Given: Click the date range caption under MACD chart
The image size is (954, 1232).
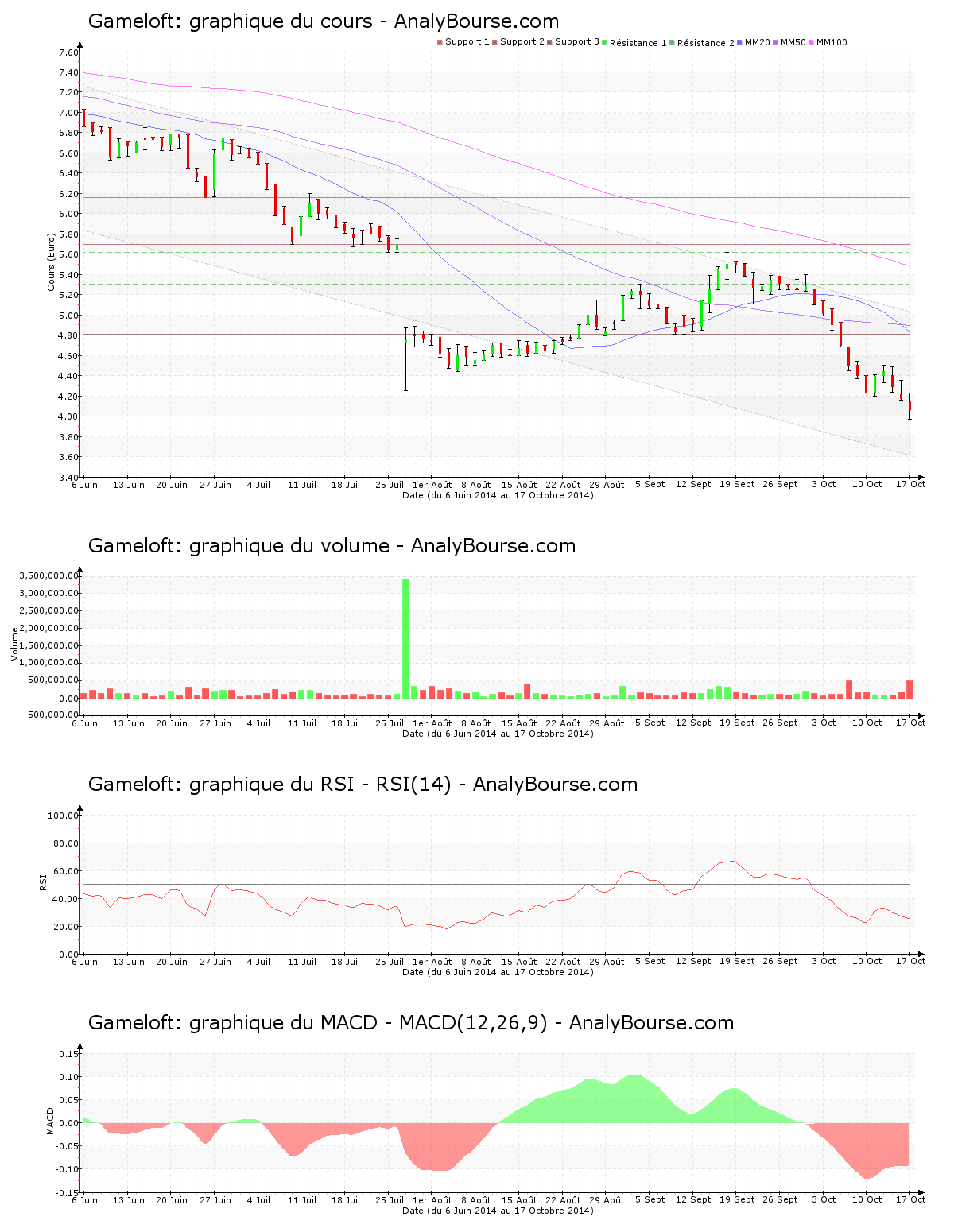Looking at the screenshot, I should click(498, 1211).
